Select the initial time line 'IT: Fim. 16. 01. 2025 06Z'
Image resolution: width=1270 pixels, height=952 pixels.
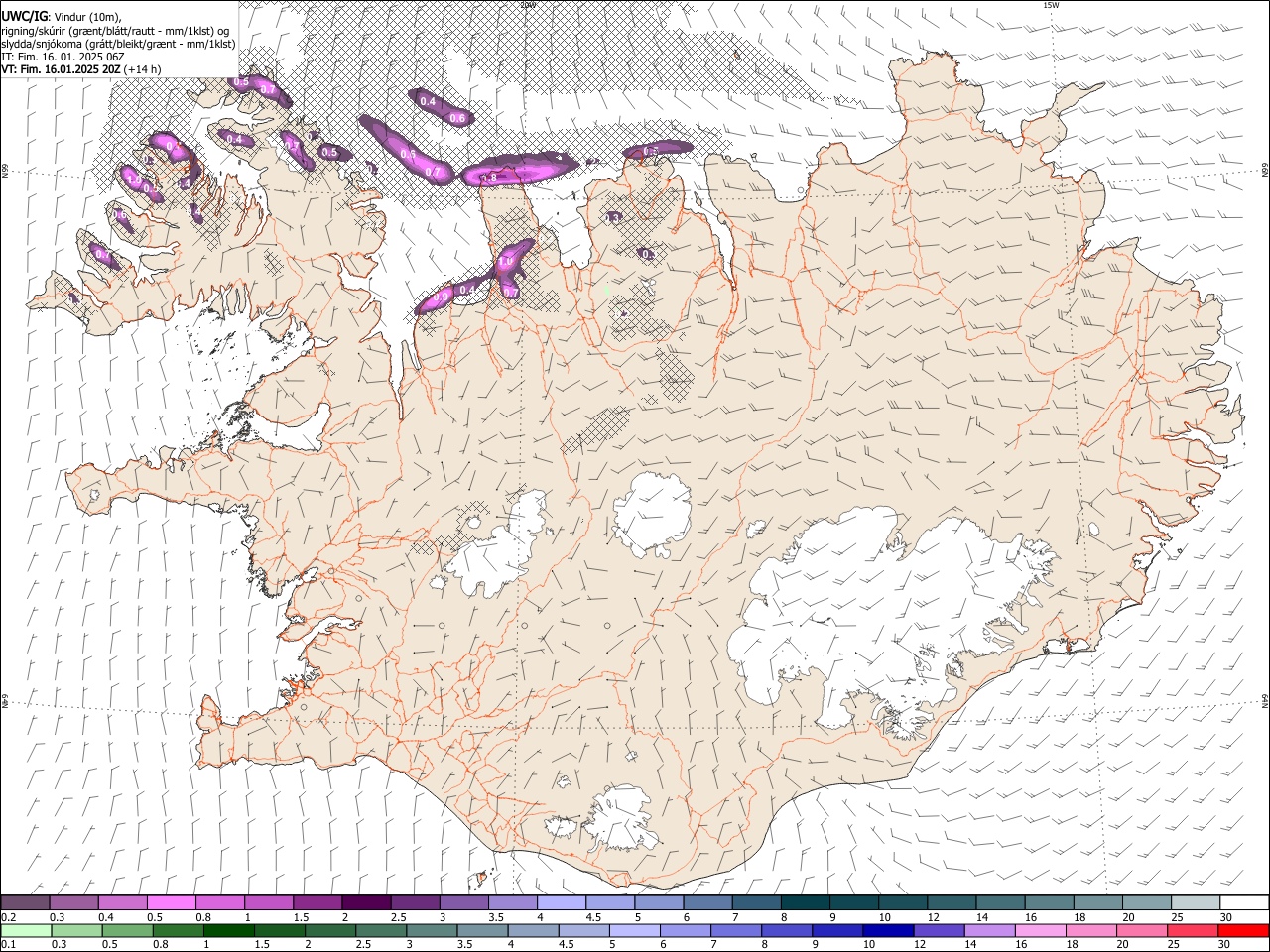[64, 57]
